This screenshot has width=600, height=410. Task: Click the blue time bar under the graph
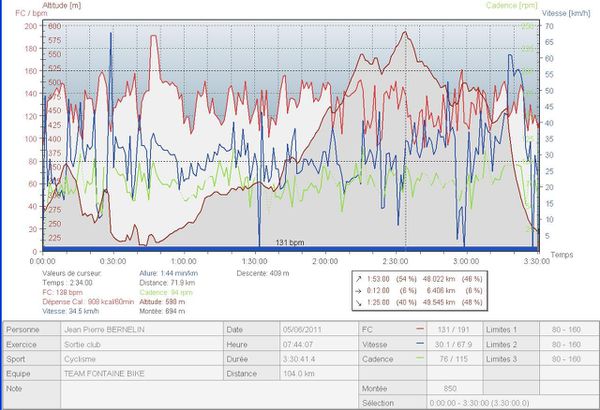tap(290, 249)
